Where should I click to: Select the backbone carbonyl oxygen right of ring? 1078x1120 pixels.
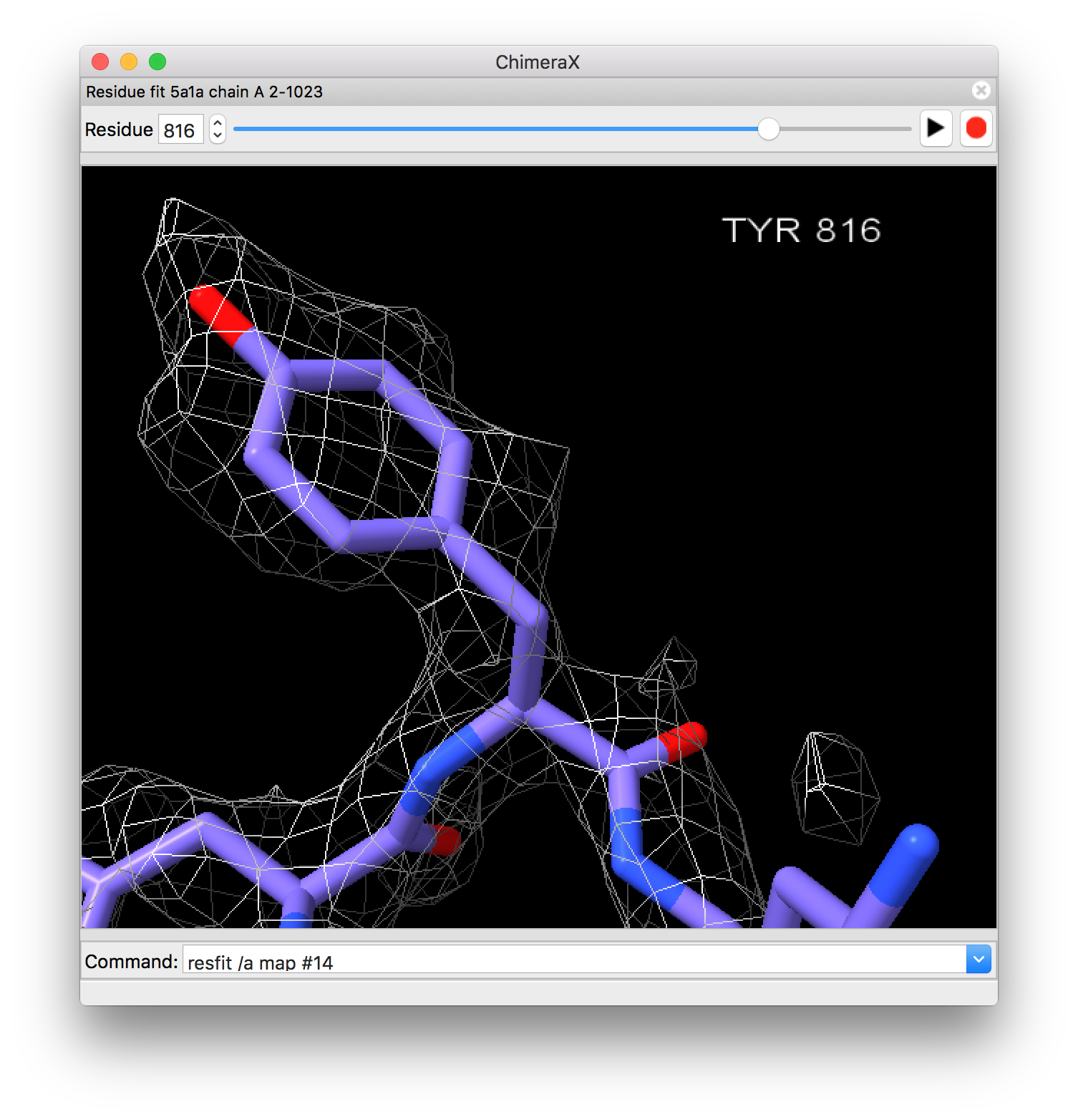[685, 739]
